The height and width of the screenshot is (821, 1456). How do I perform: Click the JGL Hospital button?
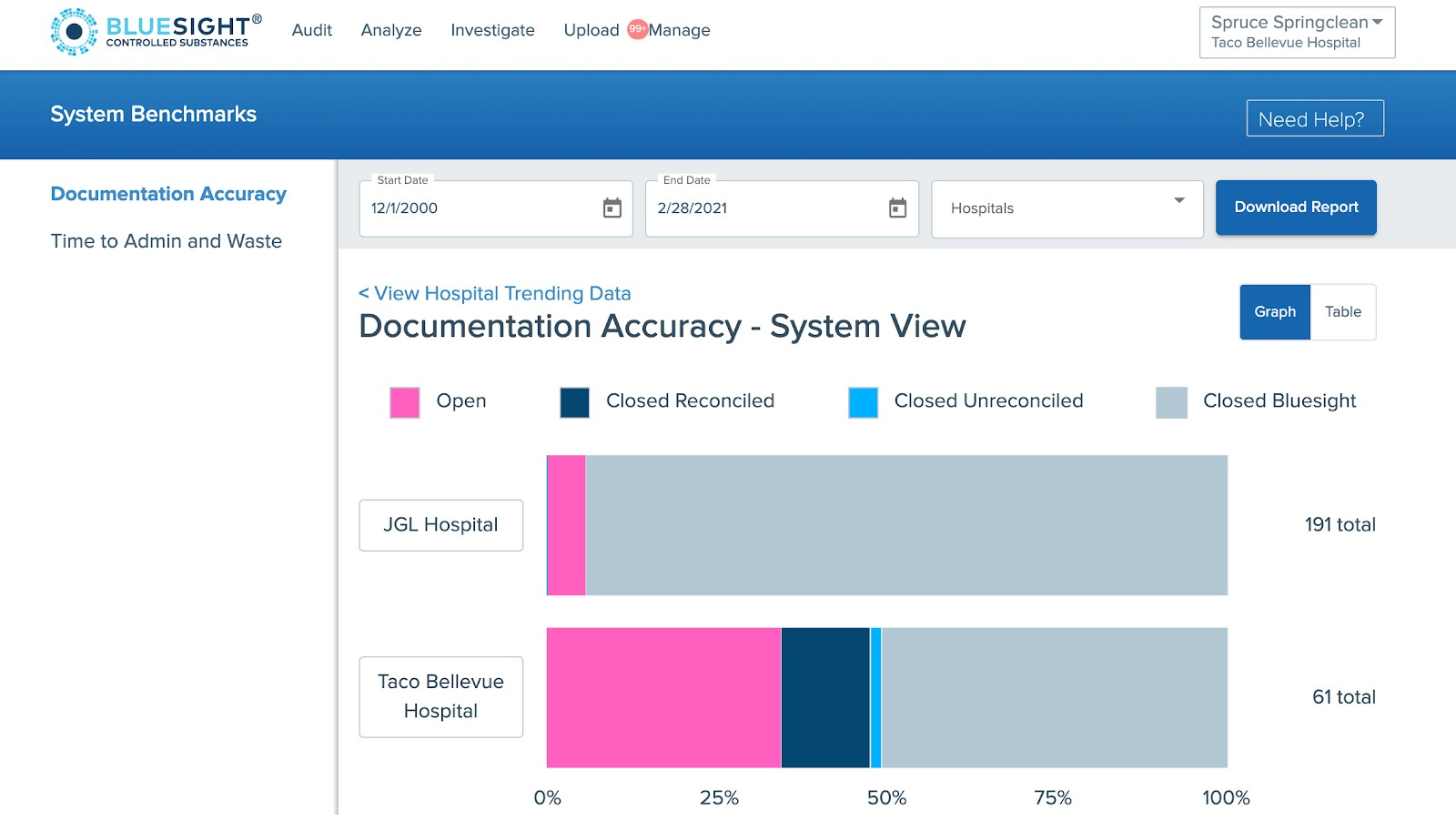[x=441, y=525]
